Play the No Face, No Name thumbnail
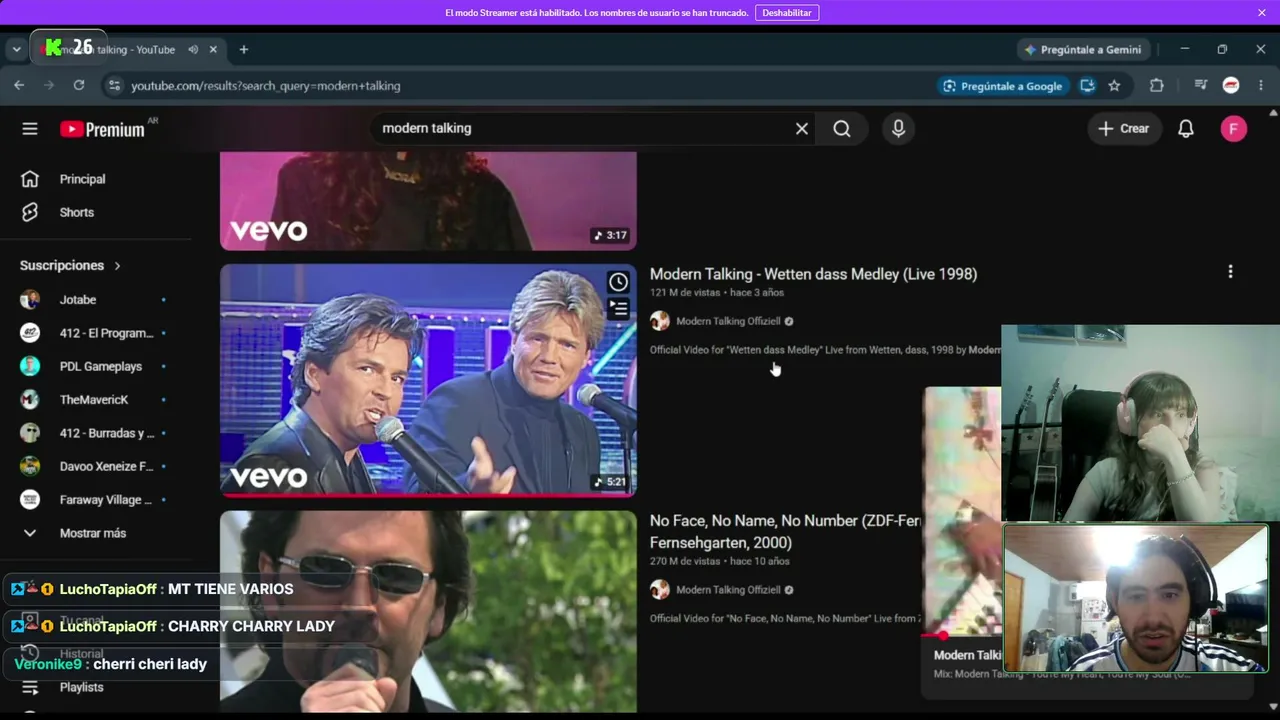The height and width of the screenshot is (720, 1280). pos(428,612)
